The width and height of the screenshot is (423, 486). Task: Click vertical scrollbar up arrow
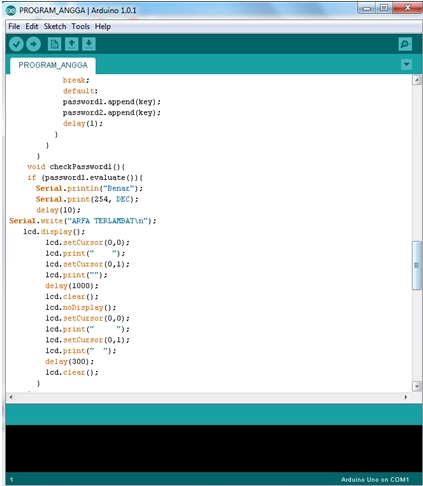coord(417,80)
